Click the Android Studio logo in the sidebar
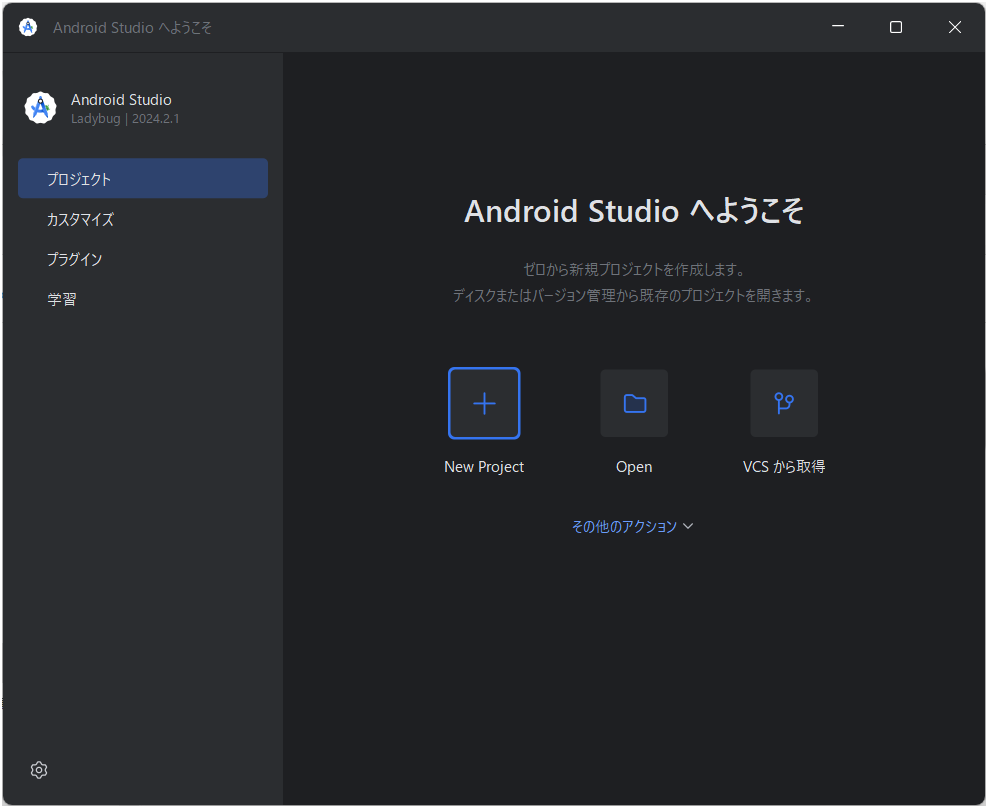The width and height of the screenshot is (988, 808). click(40, 107)
